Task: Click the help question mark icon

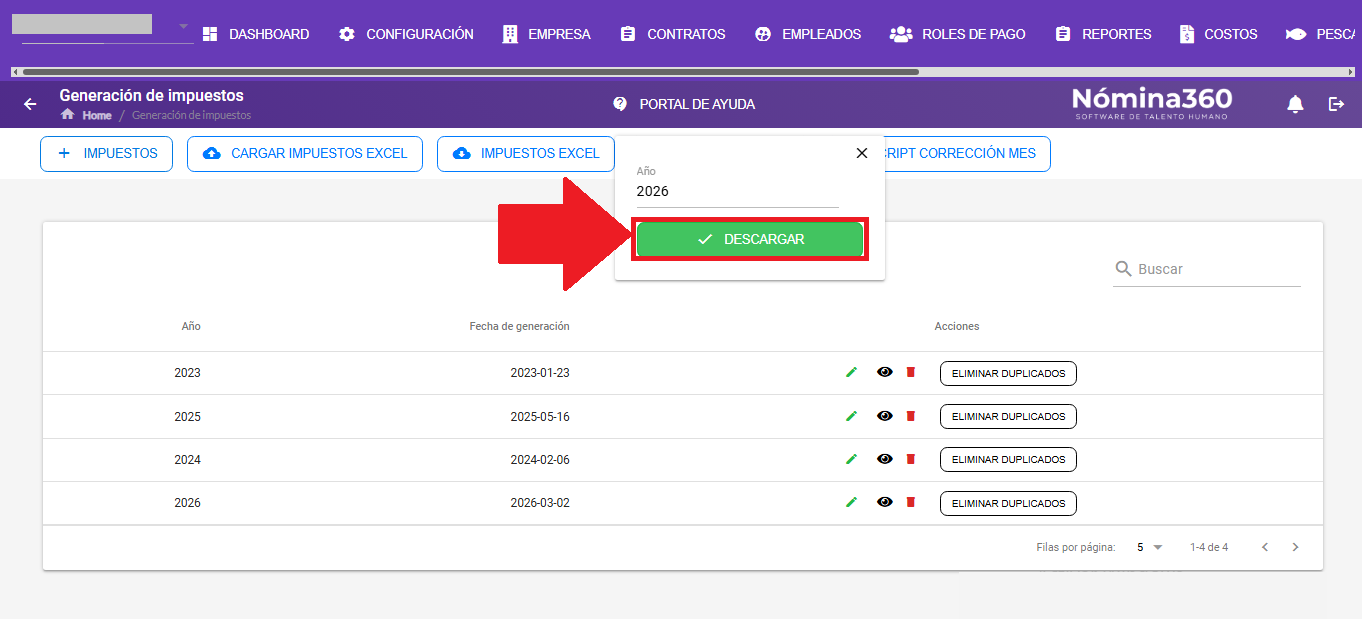Action: click(620, 104)
